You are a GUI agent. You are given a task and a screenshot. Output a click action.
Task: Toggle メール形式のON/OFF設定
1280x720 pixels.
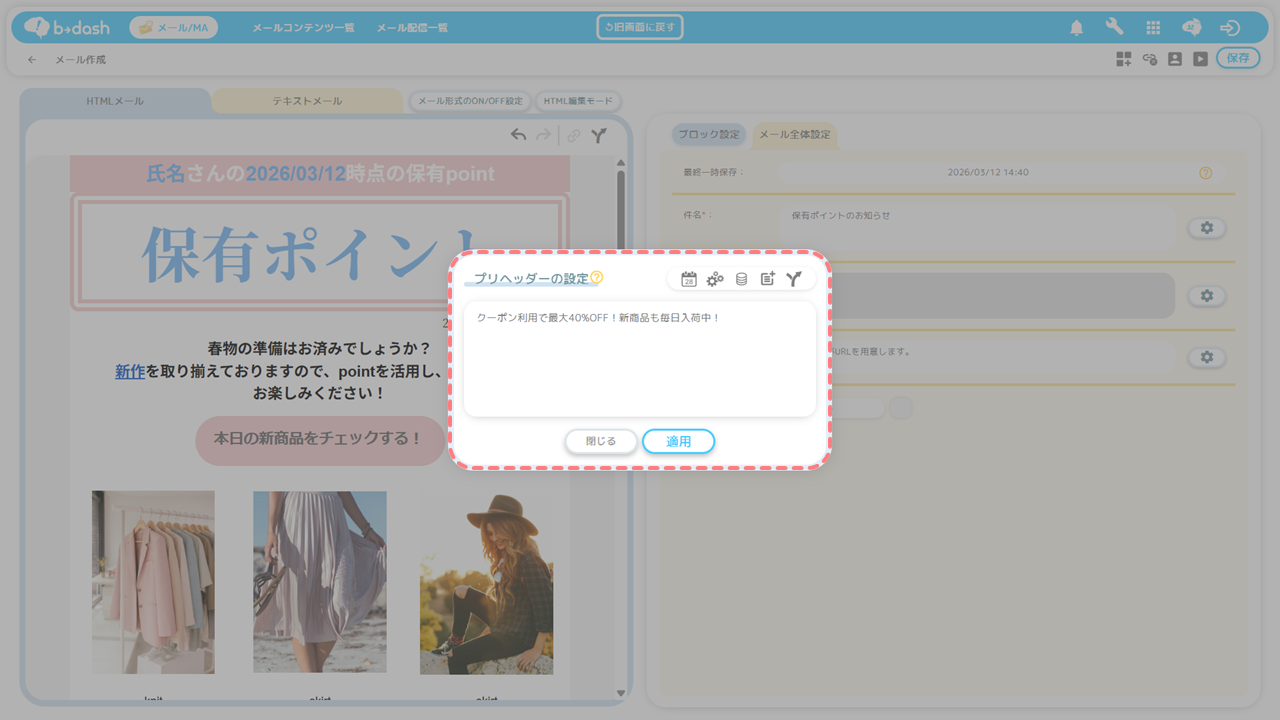470,101
